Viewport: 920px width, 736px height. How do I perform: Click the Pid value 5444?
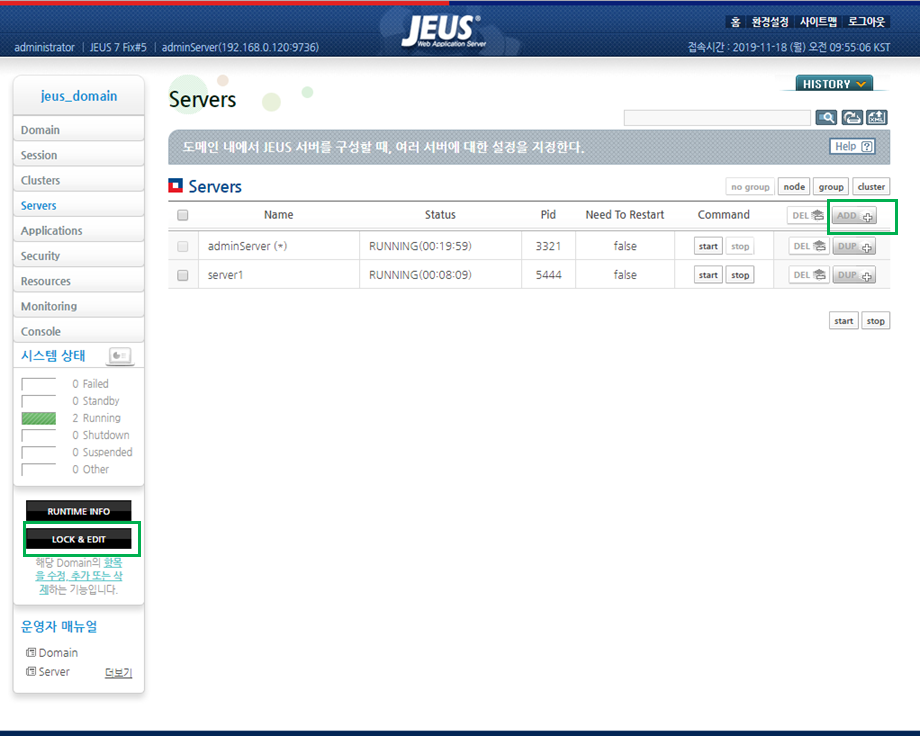[x=549, y=275]
